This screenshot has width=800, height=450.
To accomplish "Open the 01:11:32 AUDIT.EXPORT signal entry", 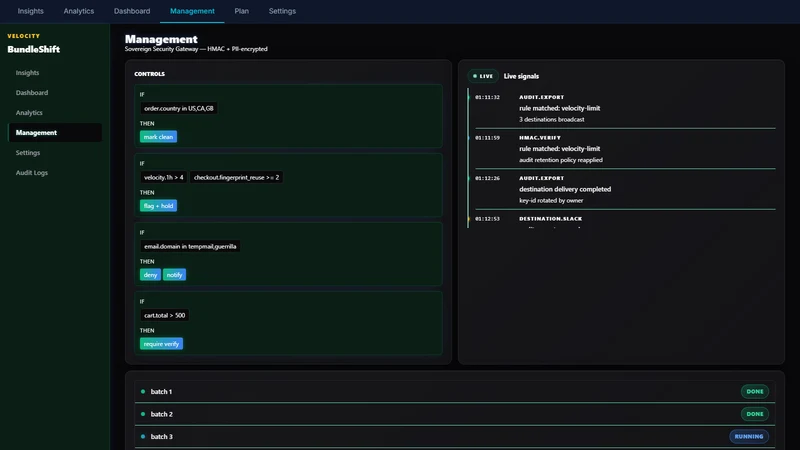I will (625, 108).
